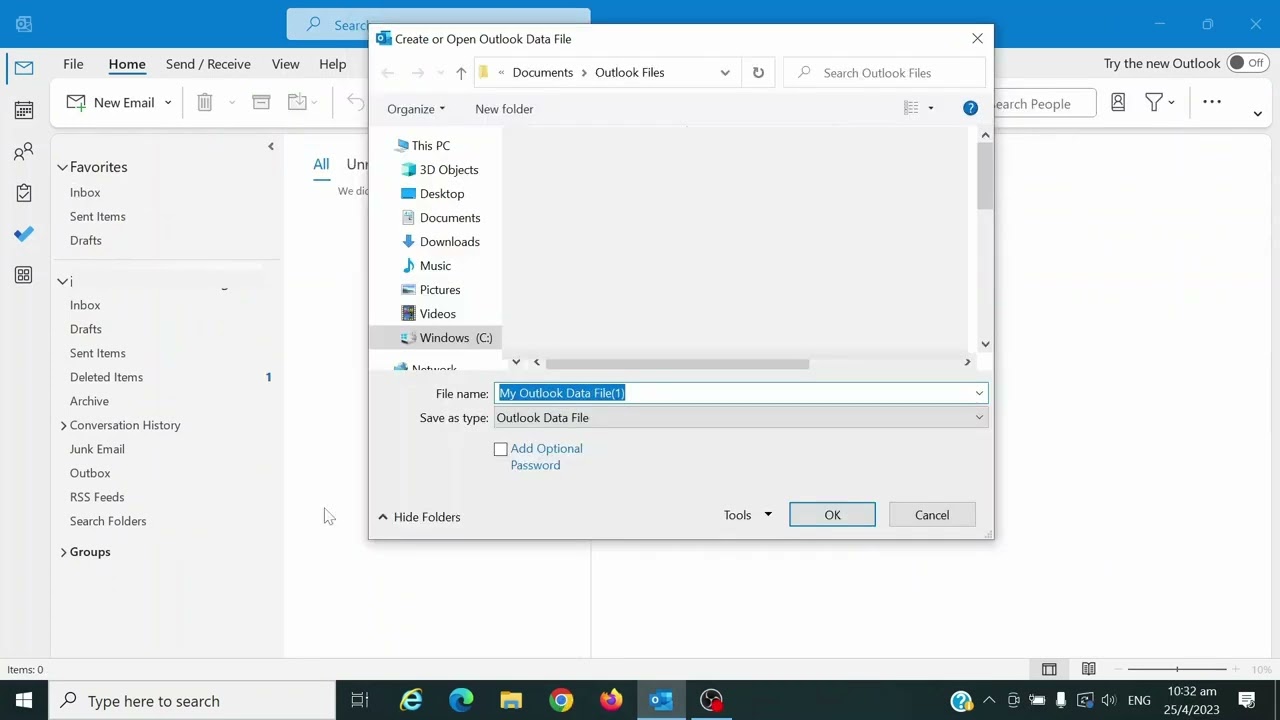Open the Send / Receive tab
Image resolution: width=1280 pixels, height=720 pixels.
[208, 64]
